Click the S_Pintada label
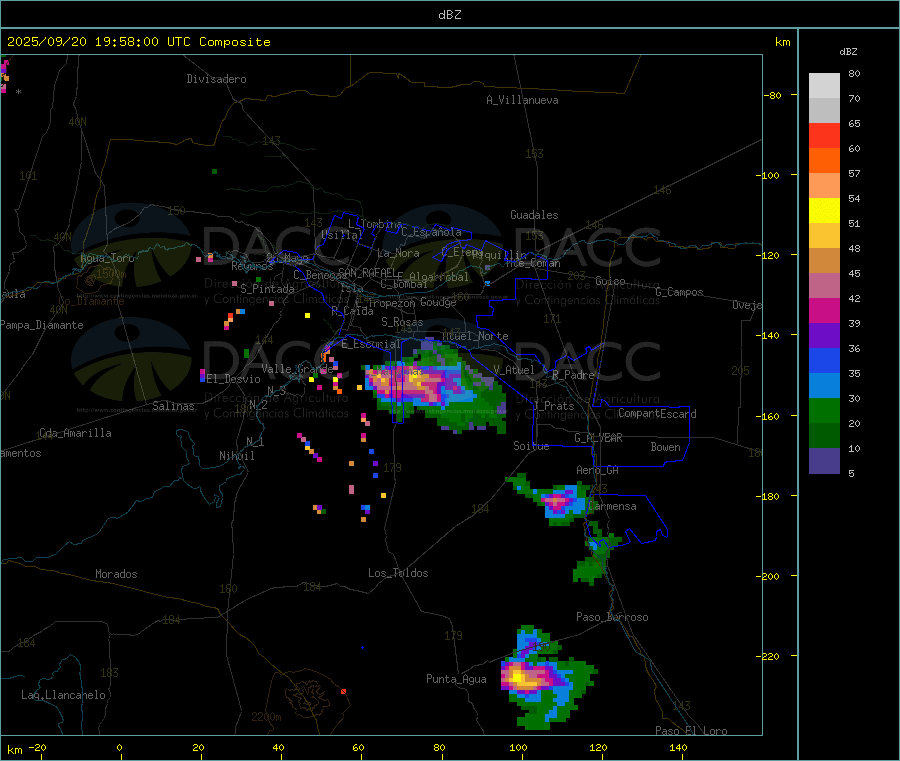 point(267,289)
